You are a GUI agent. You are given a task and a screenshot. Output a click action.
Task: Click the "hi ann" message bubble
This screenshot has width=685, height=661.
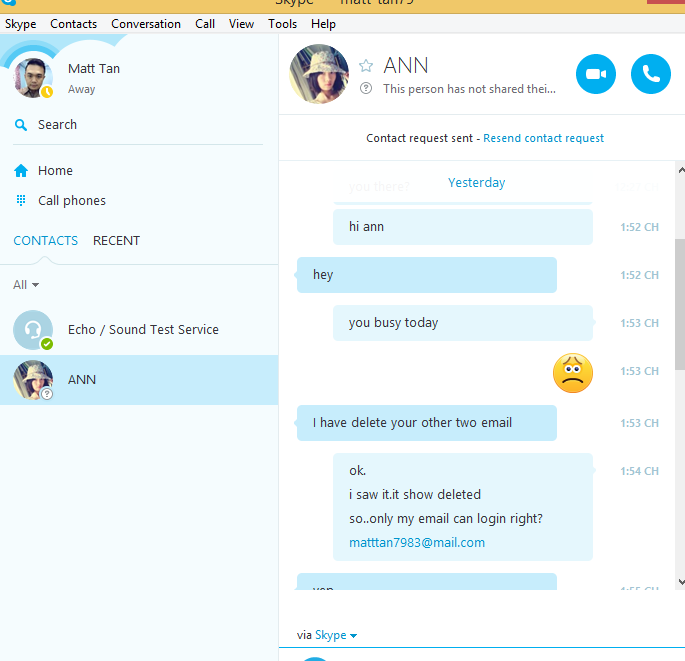[x=463, y=227]
